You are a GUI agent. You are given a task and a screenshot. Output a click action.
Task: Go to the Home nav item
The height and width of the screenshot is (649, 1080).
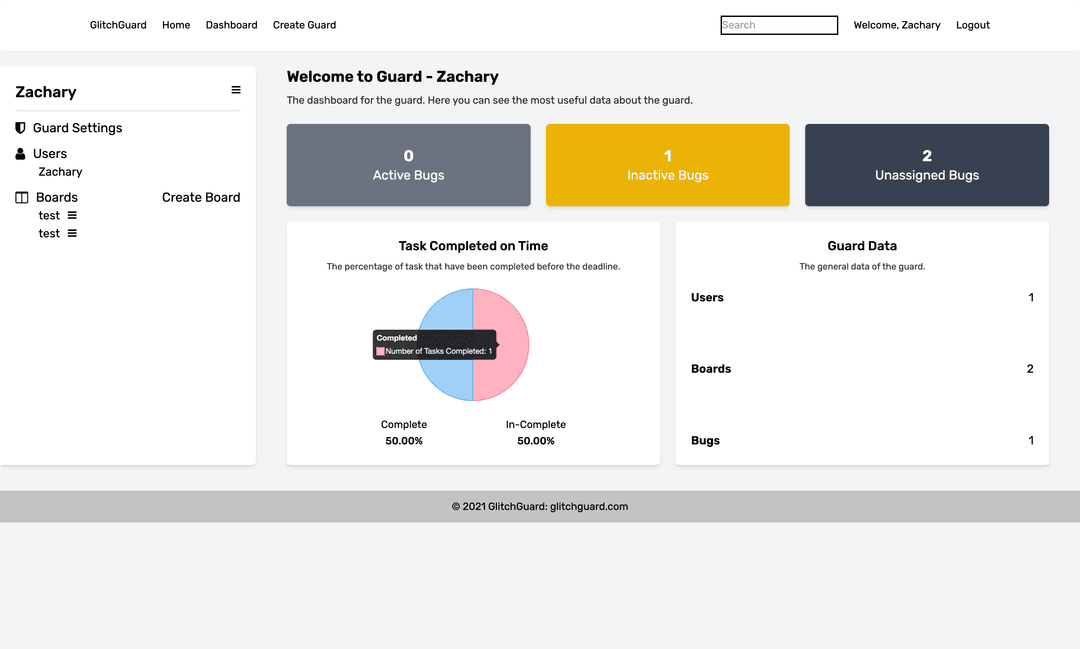[x=176, y=25]
